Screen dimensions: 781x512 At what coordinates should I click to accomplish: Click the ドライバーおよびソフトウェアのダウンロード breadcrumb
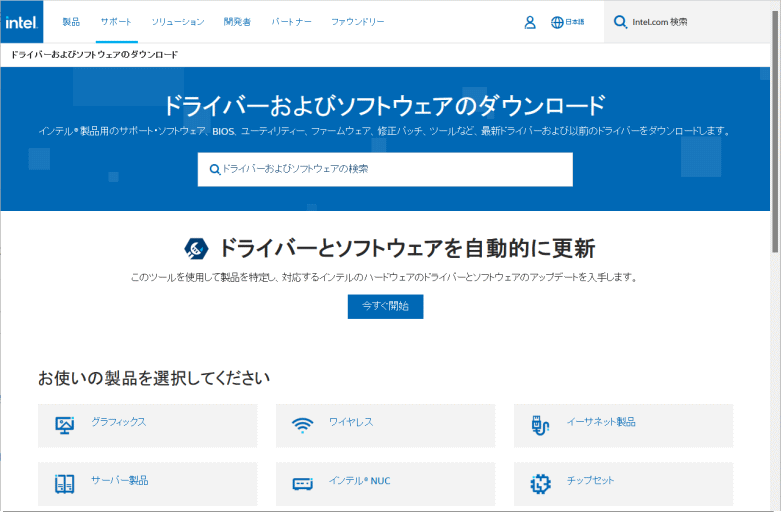click(x=95, y=55)
